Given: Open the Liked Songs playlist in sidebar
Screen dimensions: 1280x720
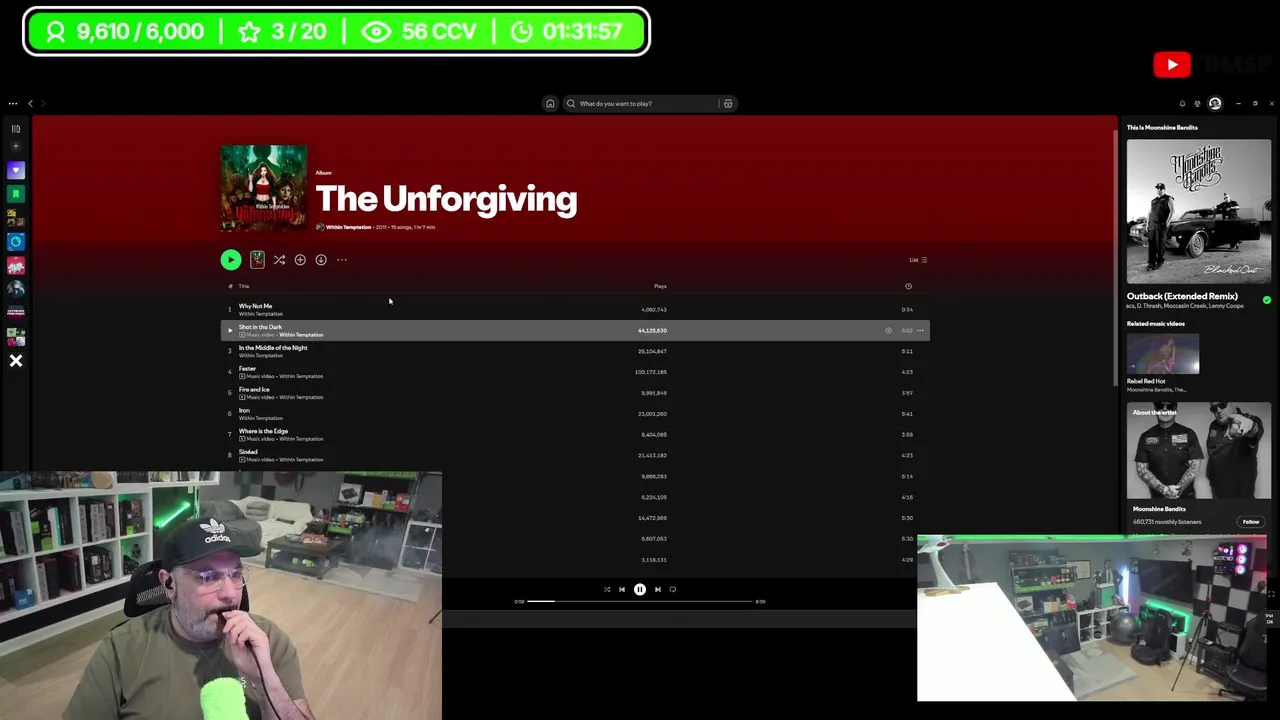Looking at the screenshot, I should click(16, 171).
